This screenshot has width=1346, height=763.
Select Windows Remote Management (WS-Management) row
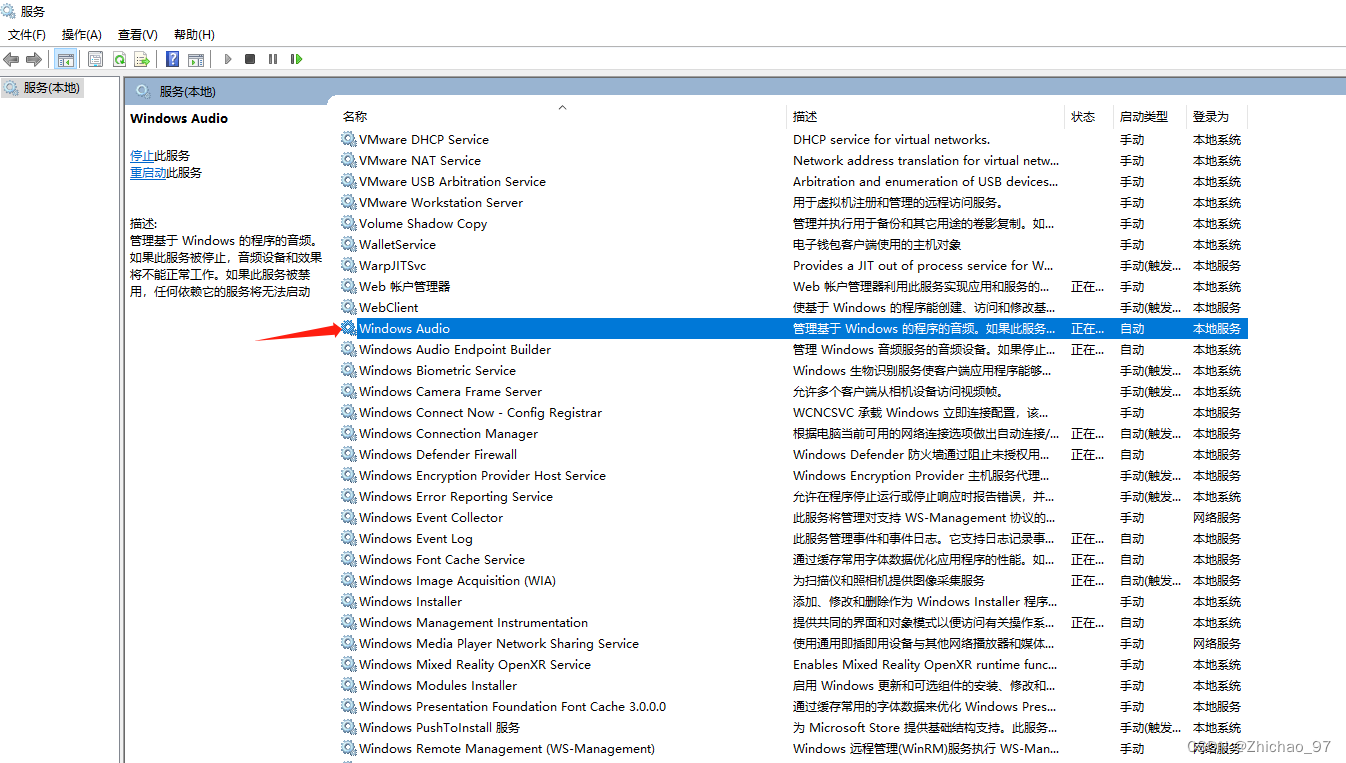793,748
